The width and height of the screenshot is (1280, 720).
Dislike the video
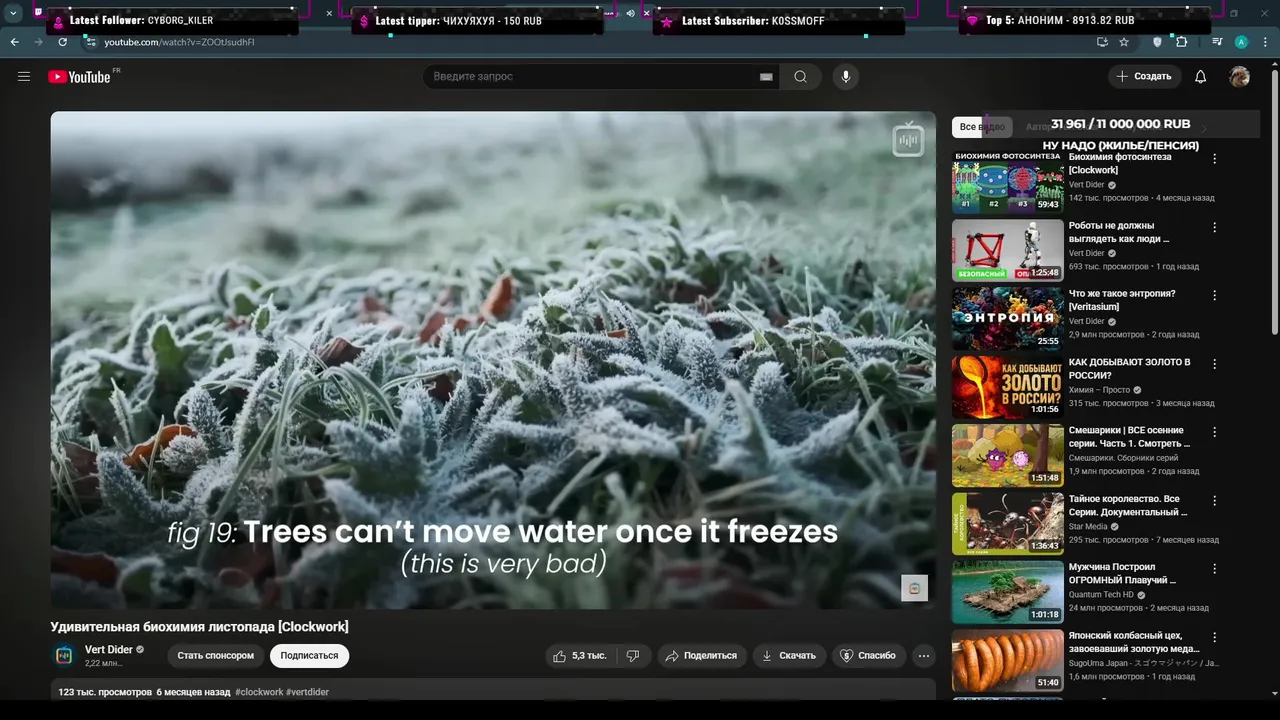point(633,656)
